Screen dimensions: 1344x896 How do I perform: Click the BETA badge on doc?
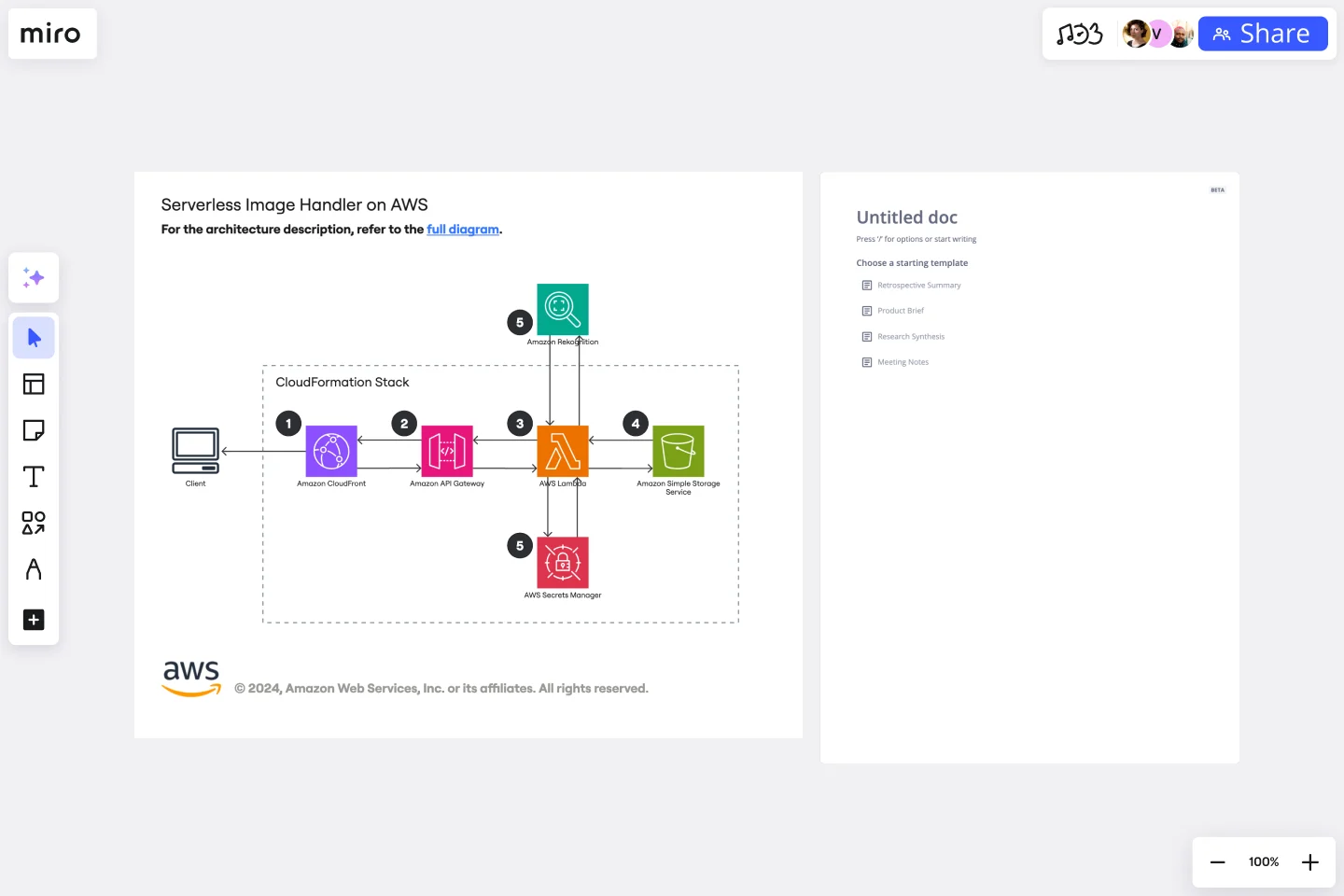pyautogui.click(x=1218, y=190)
